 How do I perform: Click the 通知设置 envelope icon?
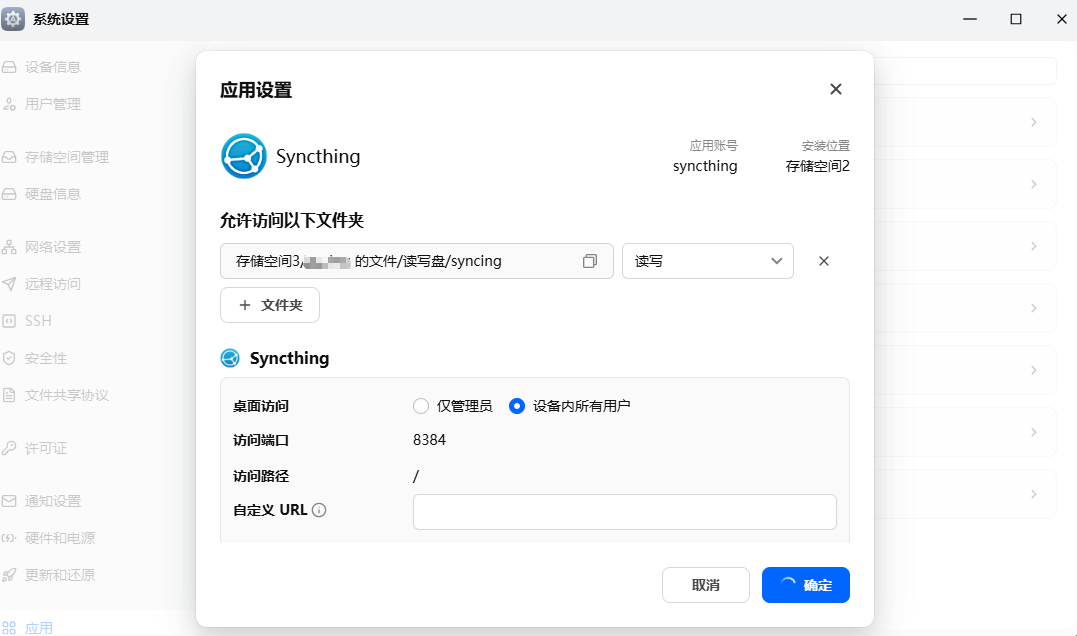coord(9,501)
